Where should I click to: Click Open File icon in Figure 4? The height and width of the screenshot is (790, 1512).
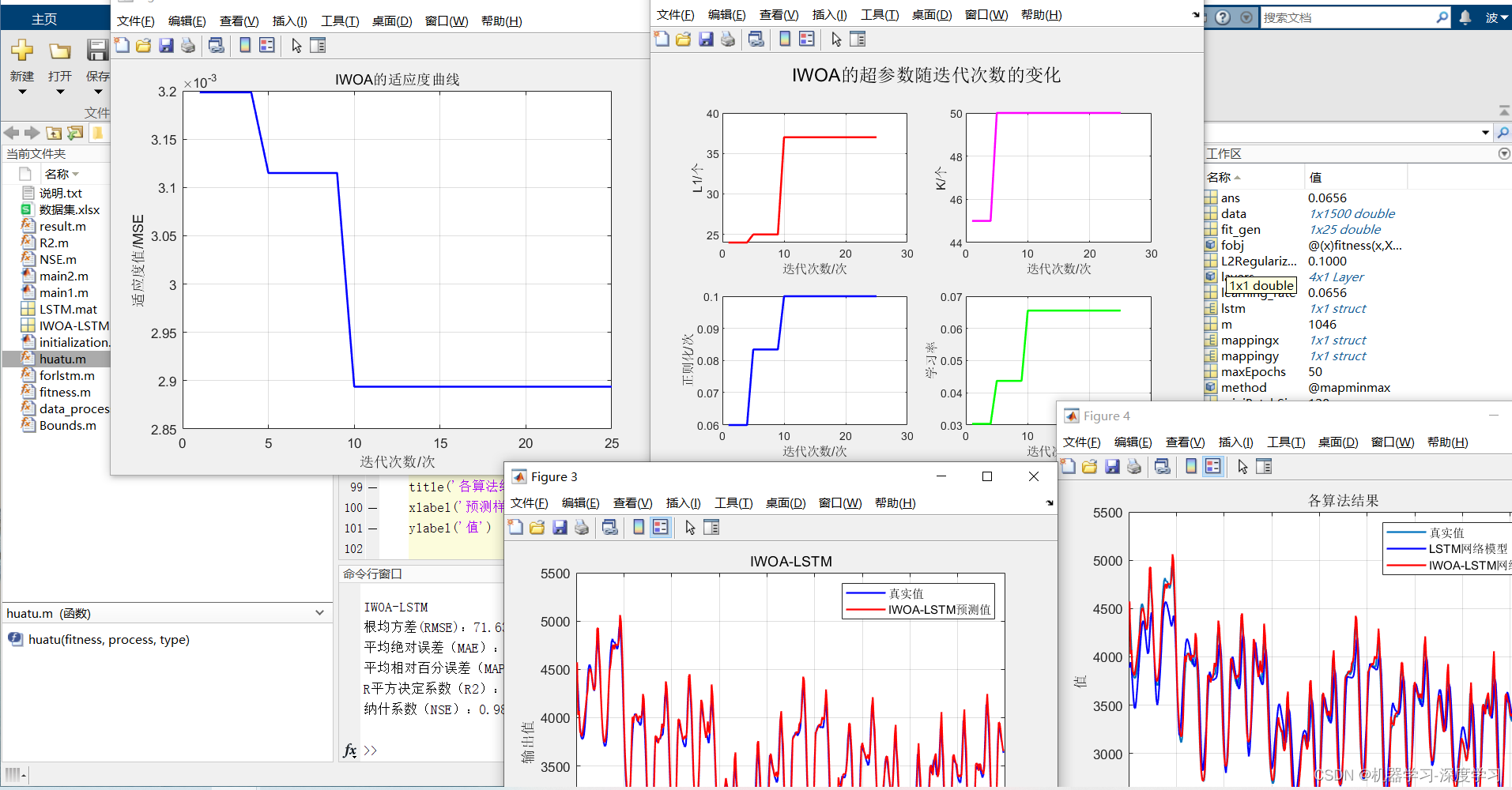[1090, 466]
